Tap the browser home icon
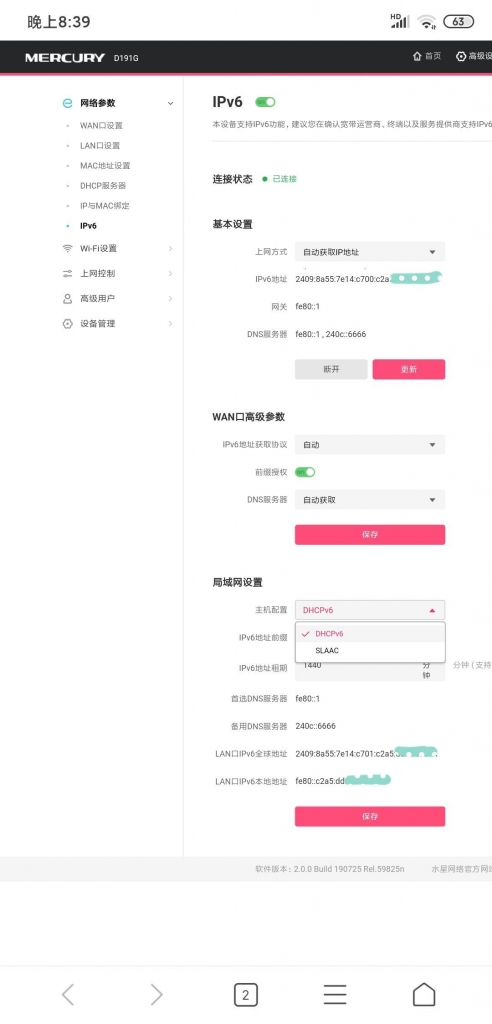This screenshot has width=492, height=1024. pyautogui.click(x=423, y=995)
